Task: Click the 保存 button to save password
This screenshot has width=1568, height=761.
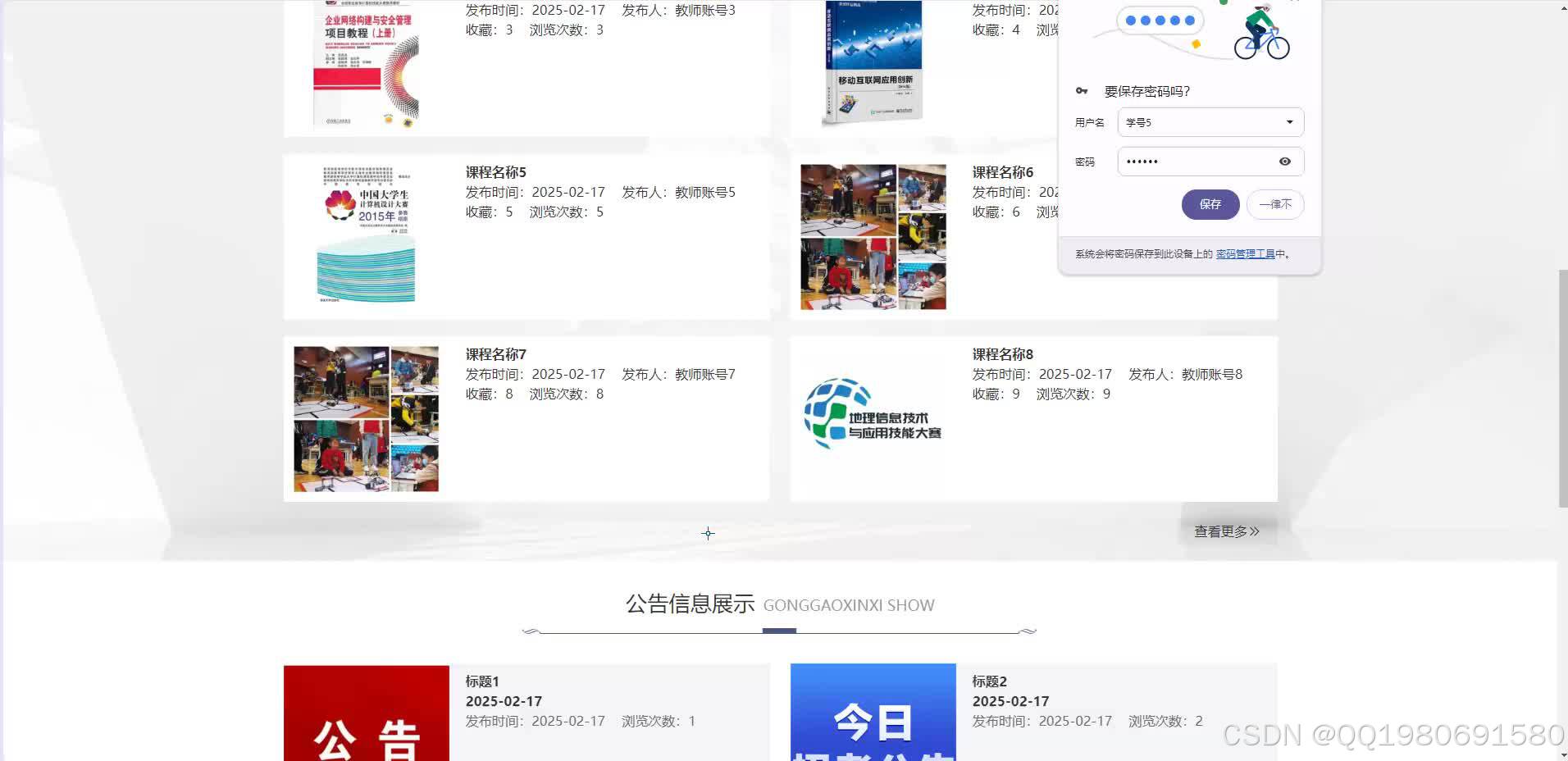Action: [1210, 204]
